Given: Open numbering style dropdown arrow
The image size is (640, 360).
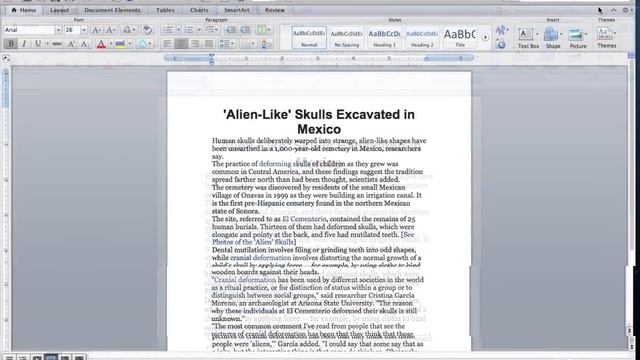Looking at the screenshot, I should (199, 30).
